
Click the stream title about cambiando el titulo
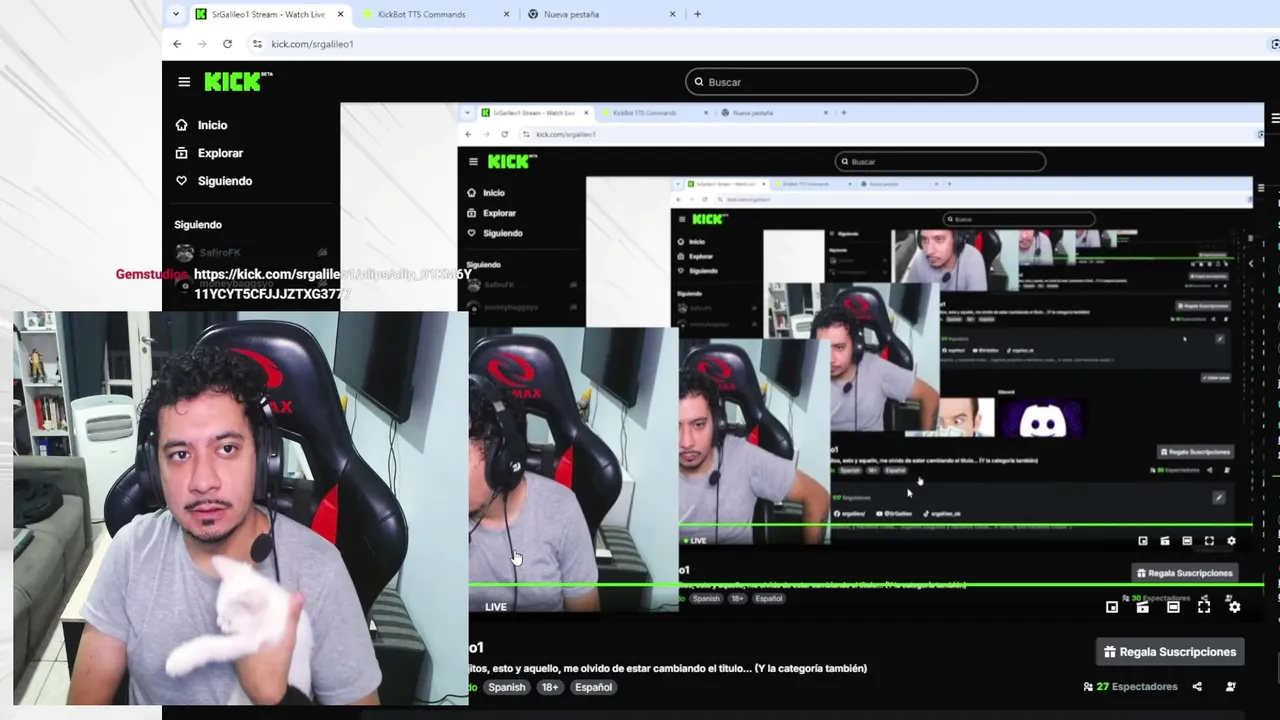coord(668,668)
